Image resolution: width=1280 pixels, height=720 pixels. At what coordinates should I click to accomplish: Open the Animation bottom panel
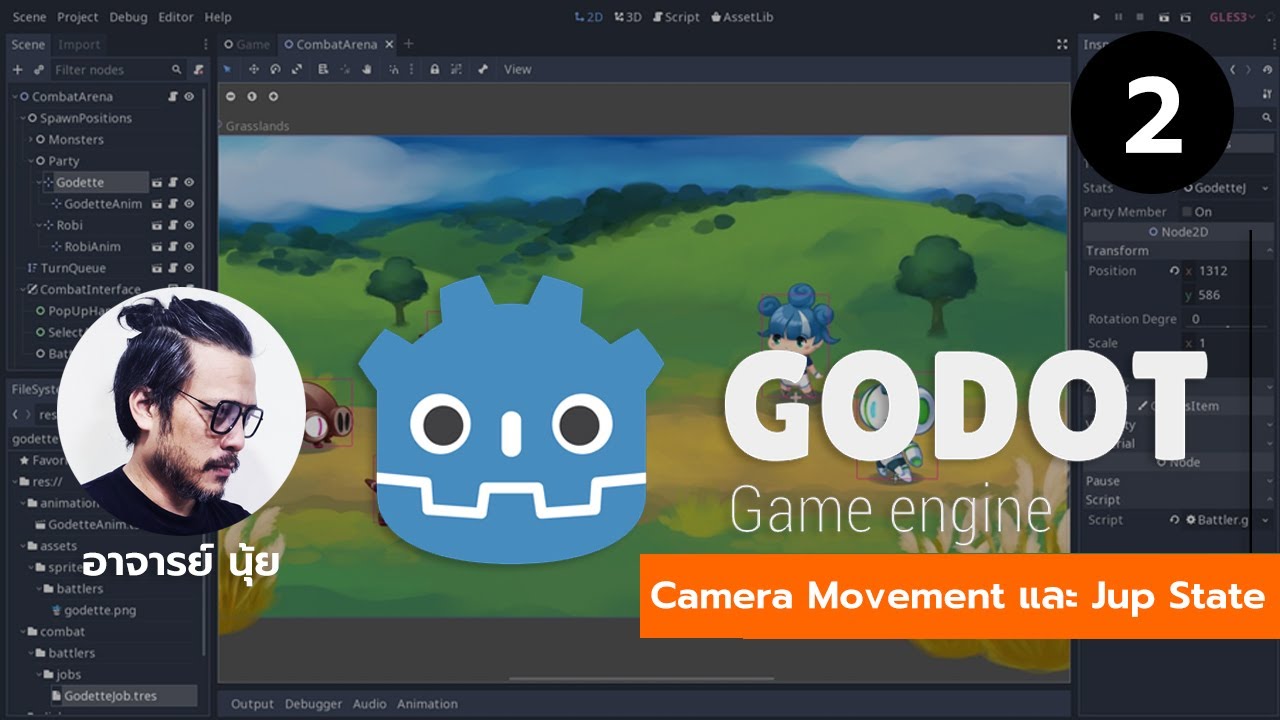427,704
